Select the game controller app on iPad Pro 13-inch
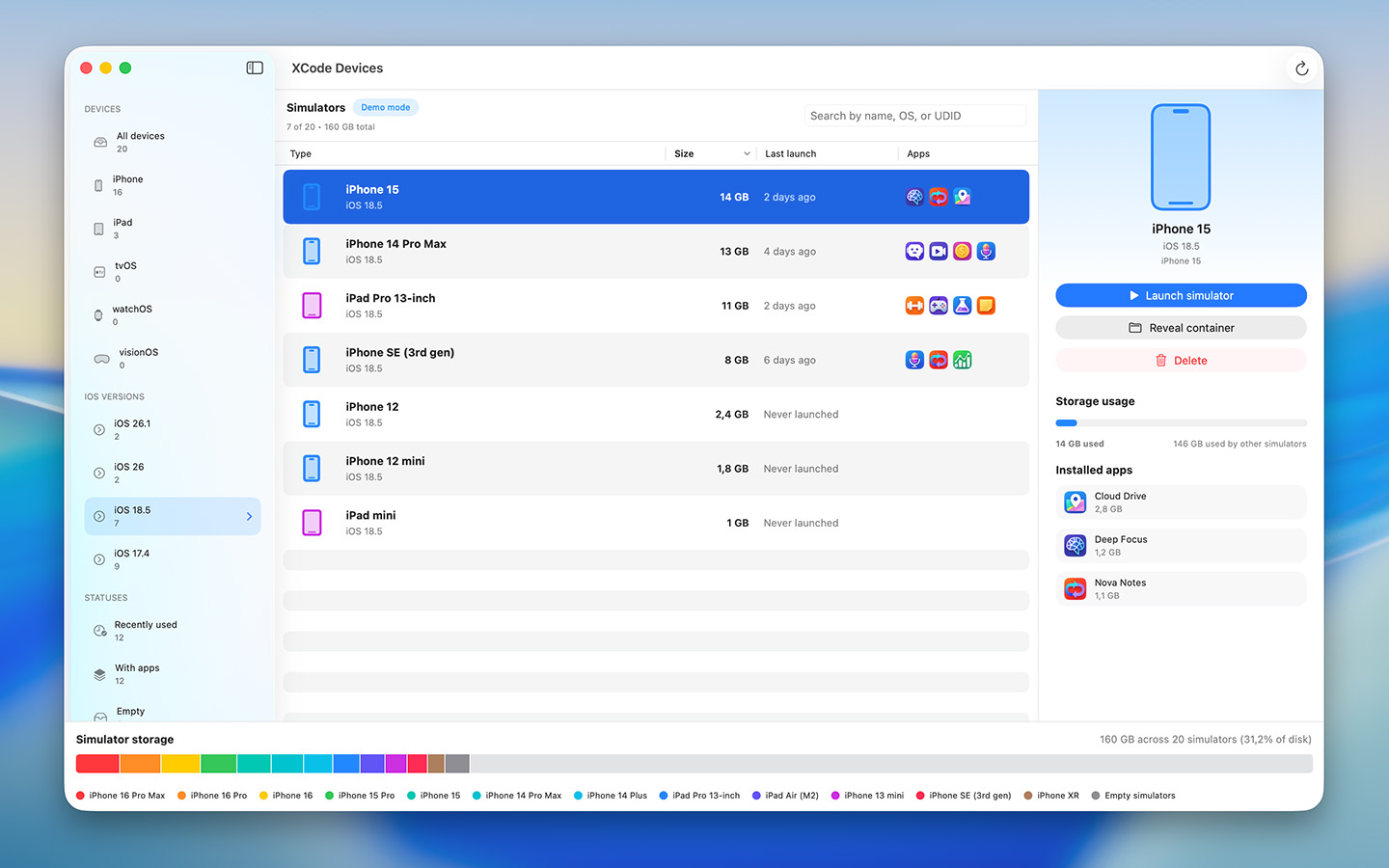Image resolution: width=1389 pixels, height=868 pixels. click(x=939, y=305)
